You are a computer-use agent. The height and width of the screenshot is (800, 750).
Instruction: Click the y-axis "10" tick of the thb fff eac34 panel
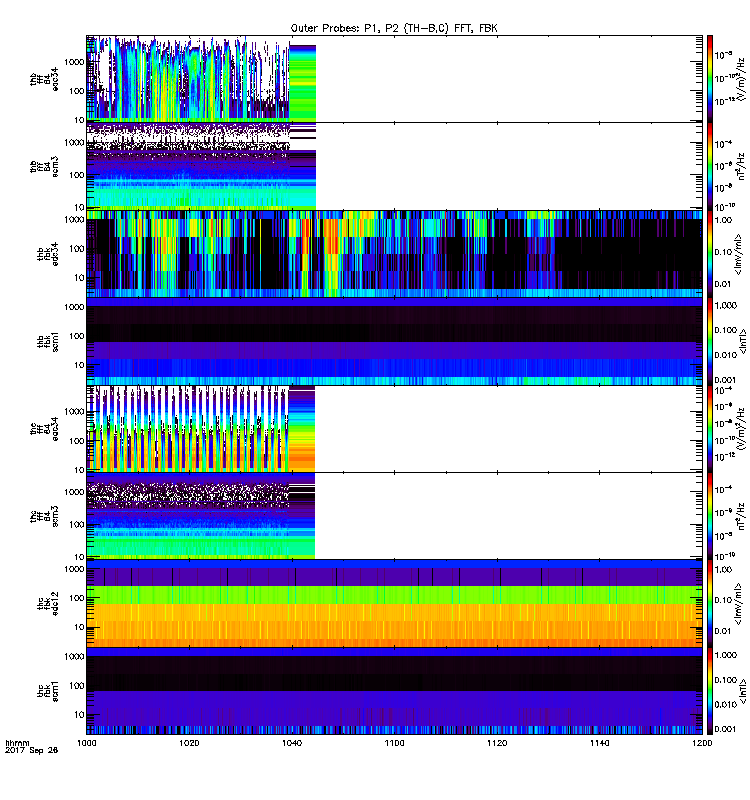click(x=80, y=120)
